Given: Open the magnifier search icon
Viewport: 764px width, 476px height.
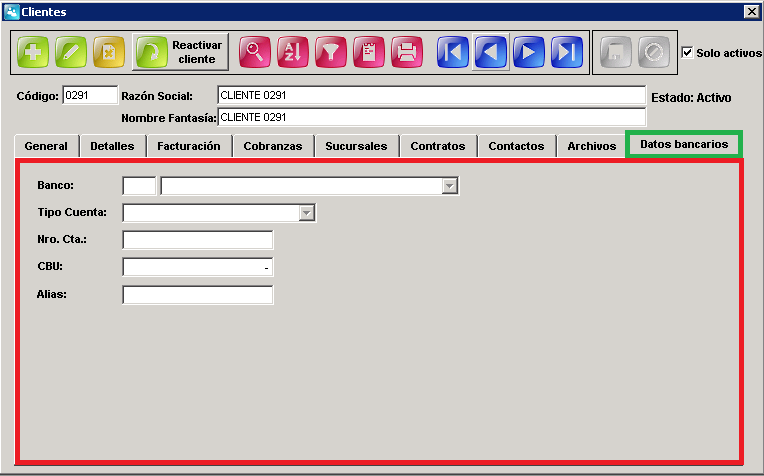Looking at the screenshot, I should coord(254,52).
